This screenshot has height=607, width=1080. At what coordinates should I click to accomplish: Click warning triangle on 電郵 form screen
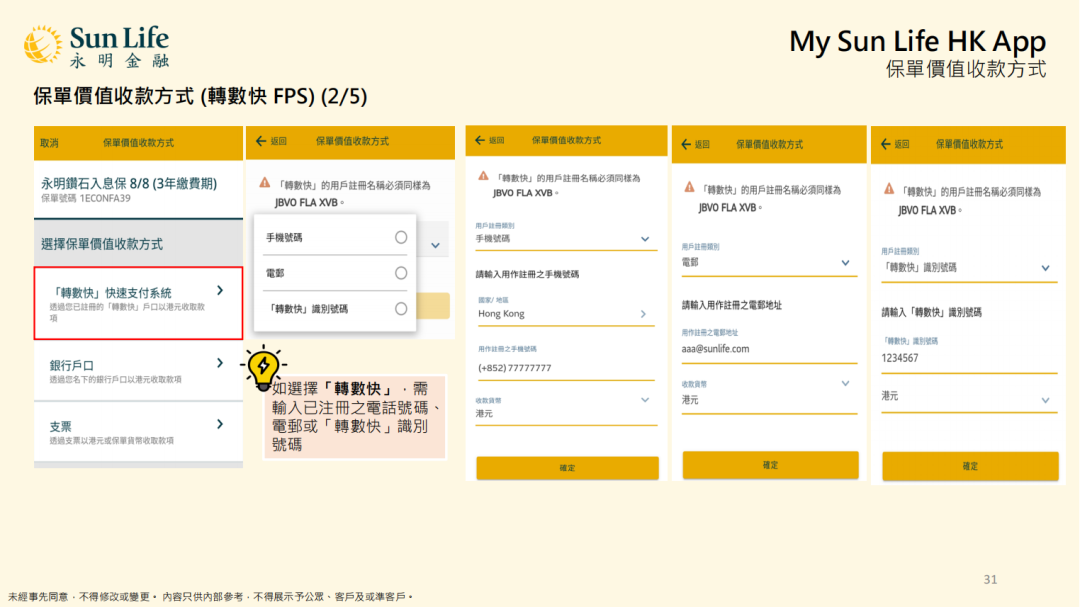(689, 187)
